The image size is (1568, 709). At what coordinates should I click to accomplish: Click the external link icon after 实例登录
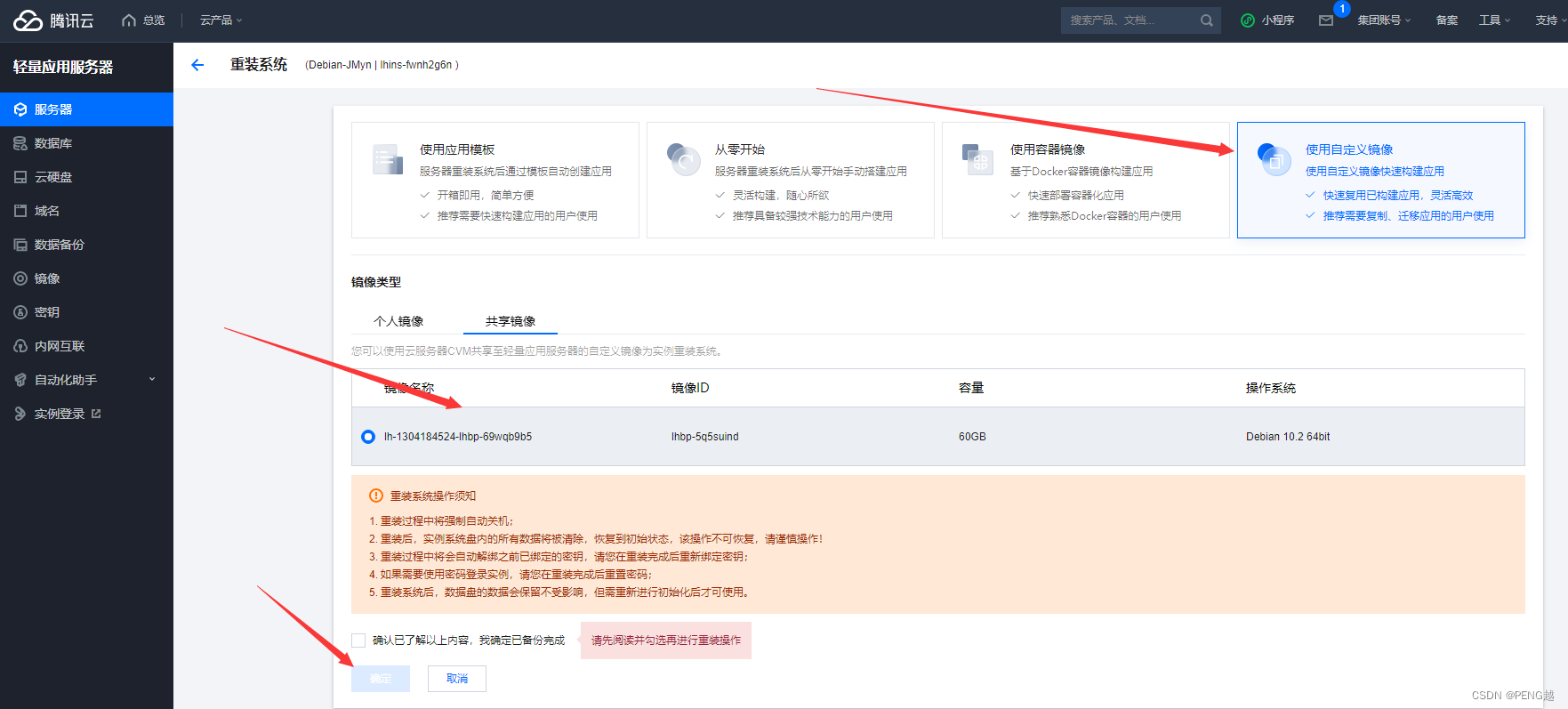[96, 414]
